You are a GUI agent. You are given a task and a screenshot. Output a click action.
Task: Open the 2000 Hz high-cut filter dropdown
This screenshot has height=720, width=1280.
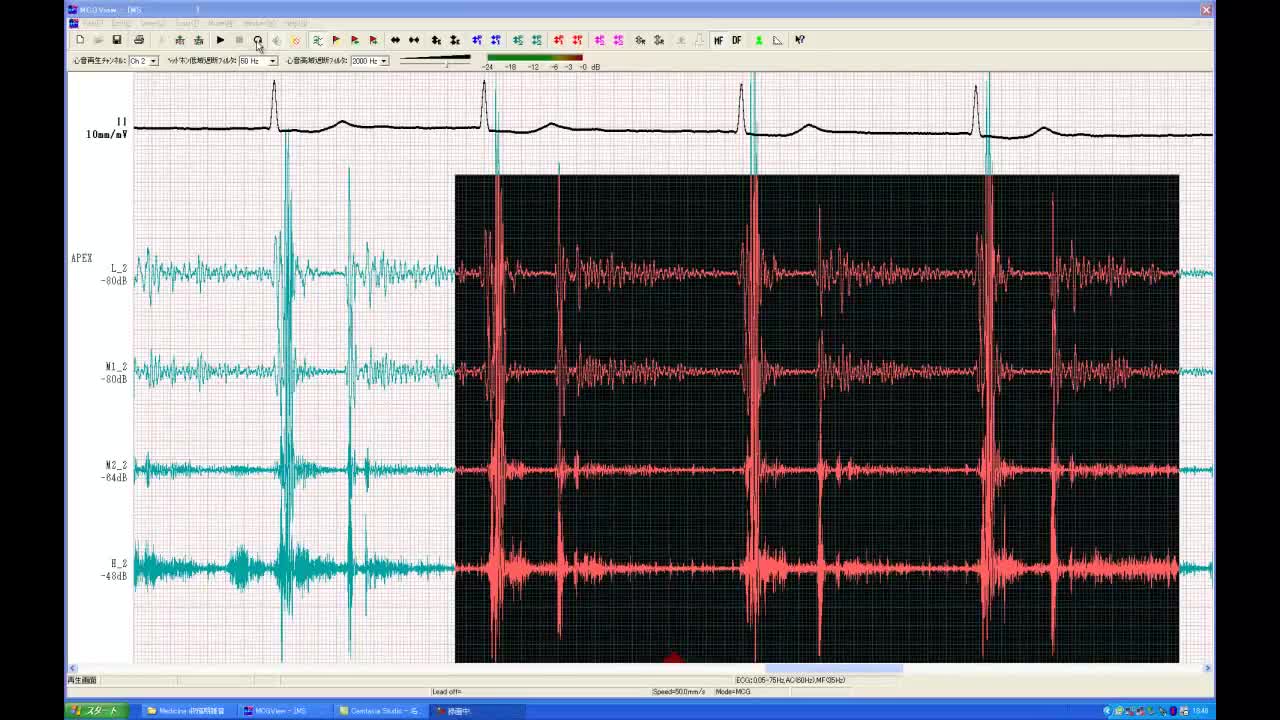point(383,61)
